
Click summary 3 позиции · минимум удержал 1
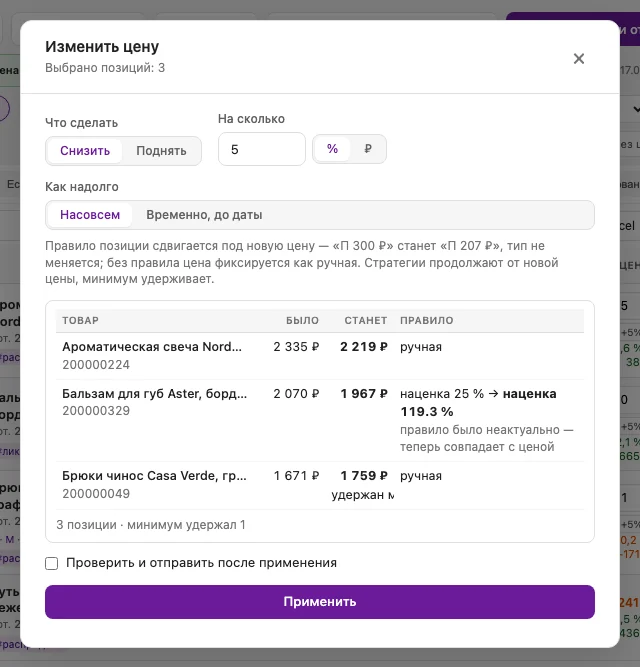pyautogui.click(x=151, y=525)
